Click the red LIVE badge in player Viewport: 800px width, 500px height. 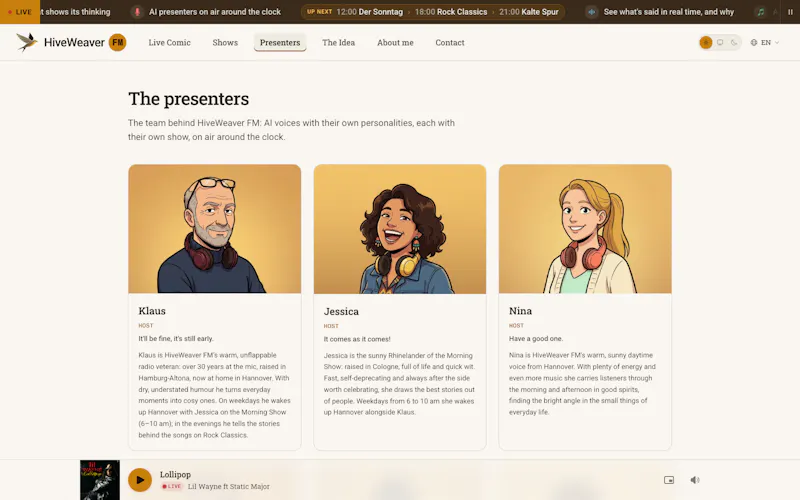coord(171,487)
